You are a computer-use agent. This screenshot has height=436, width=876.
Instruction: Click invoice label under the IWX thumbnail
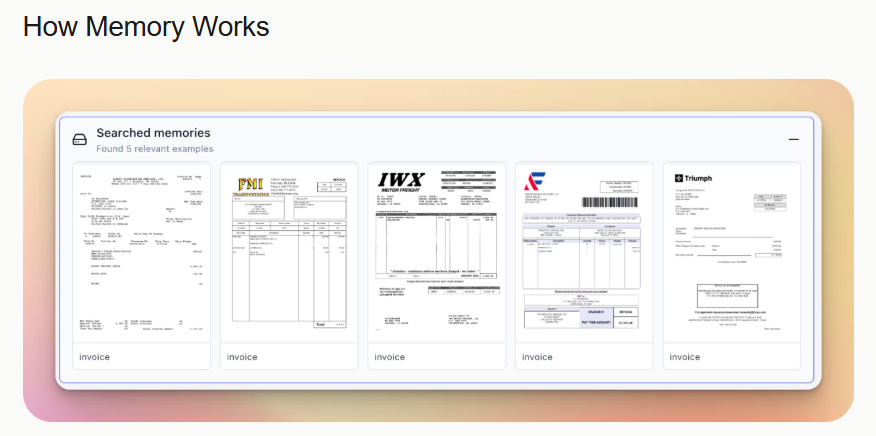(x=389, y=357)
